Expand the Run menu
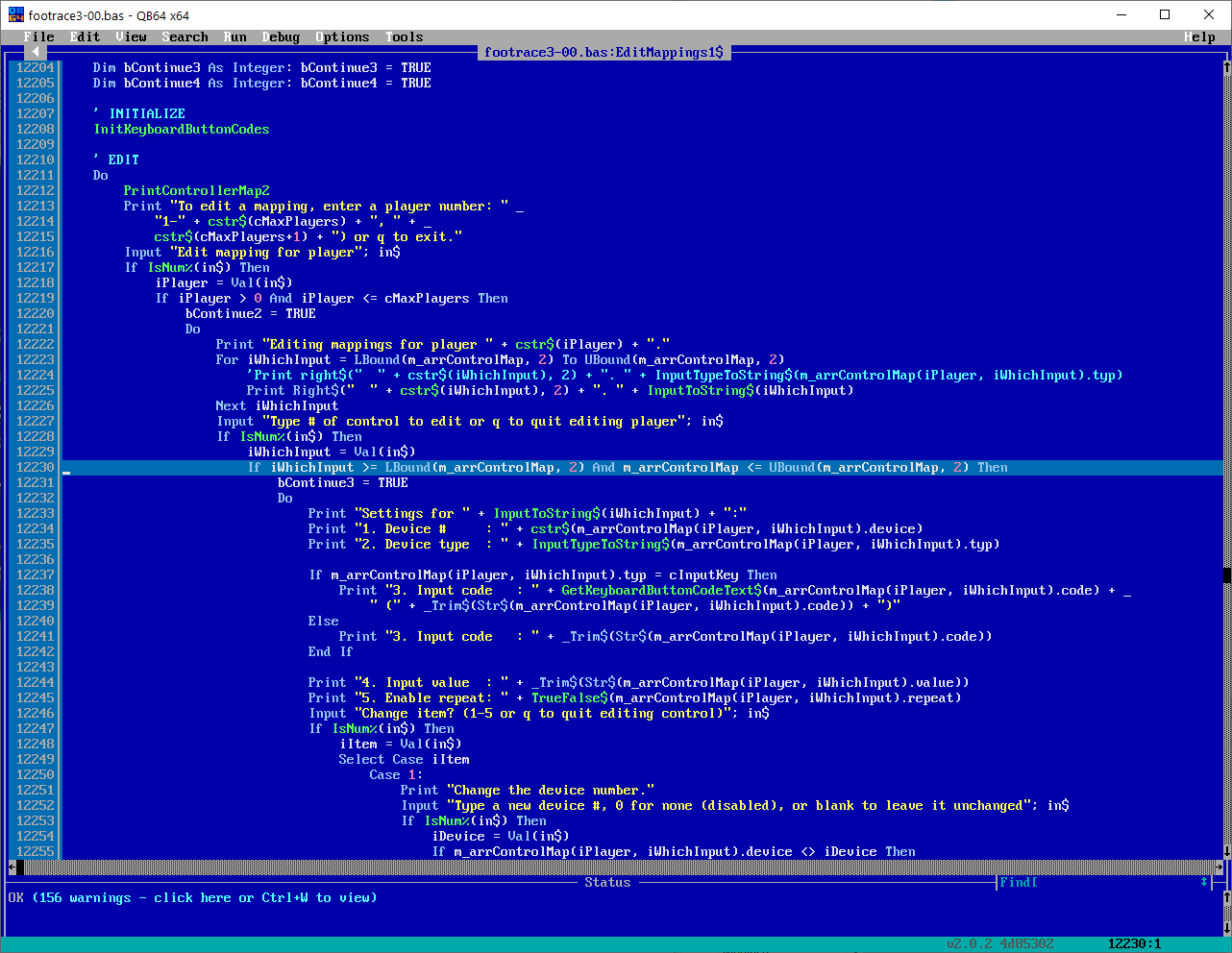Image resolution: width=1232 pixels, height=953 pixels. (x=234, y=37)
